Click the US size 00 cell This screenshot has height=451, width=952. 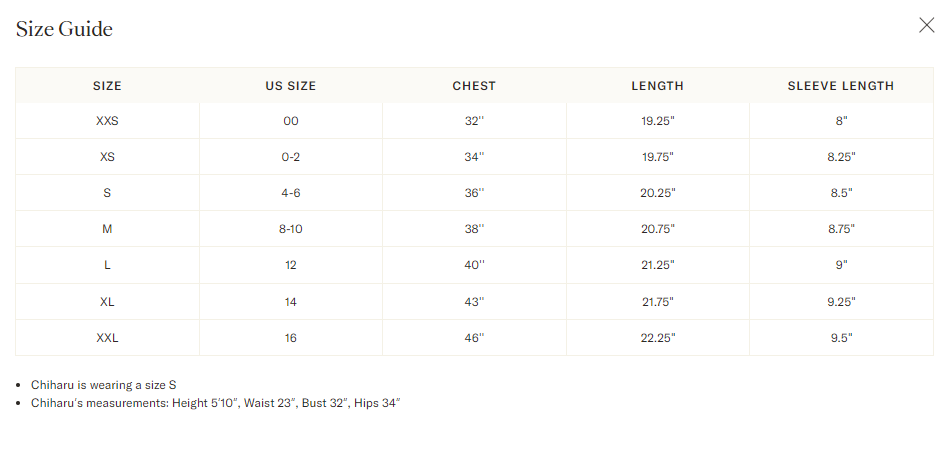click(290, 121)
